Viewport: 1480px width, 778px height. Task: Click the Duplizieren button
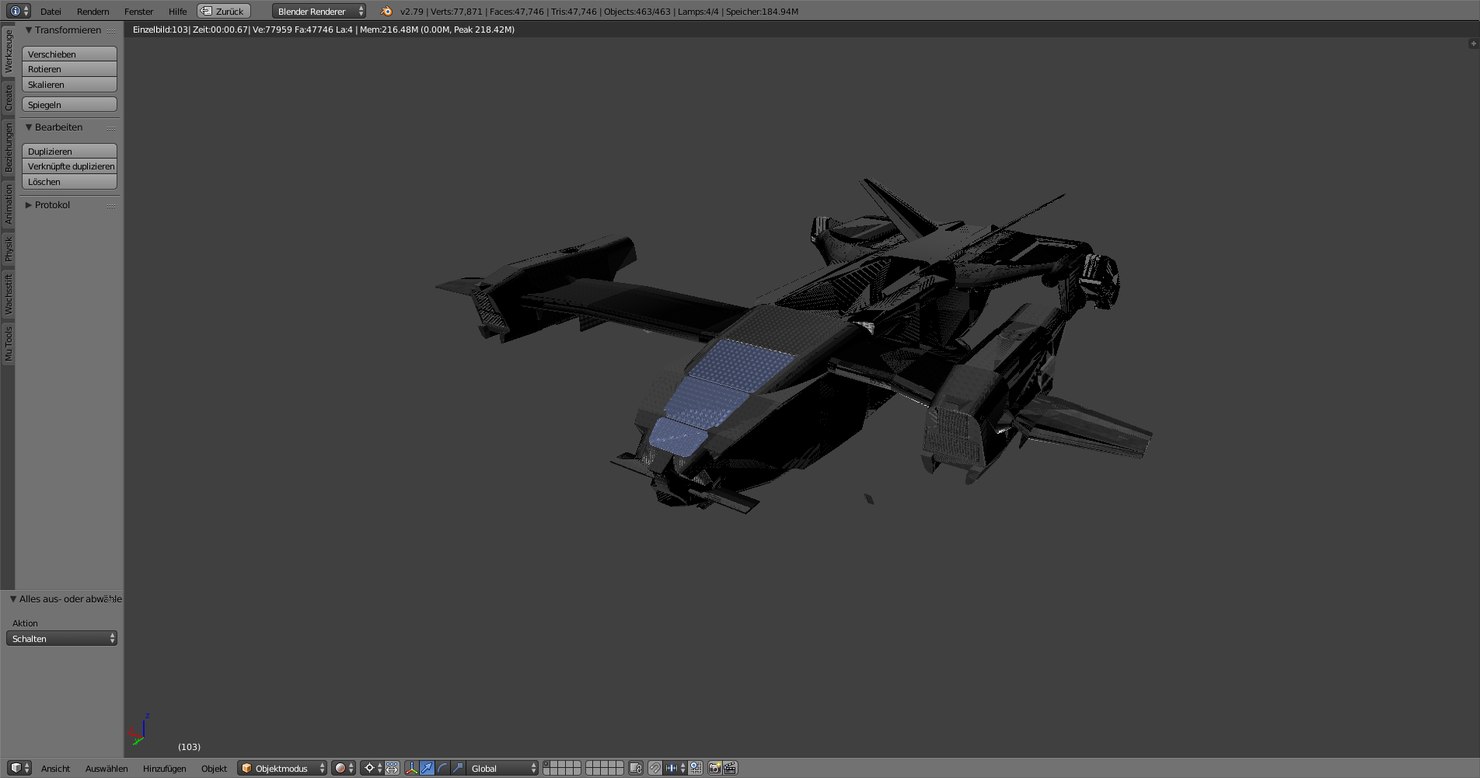point(68,151)
